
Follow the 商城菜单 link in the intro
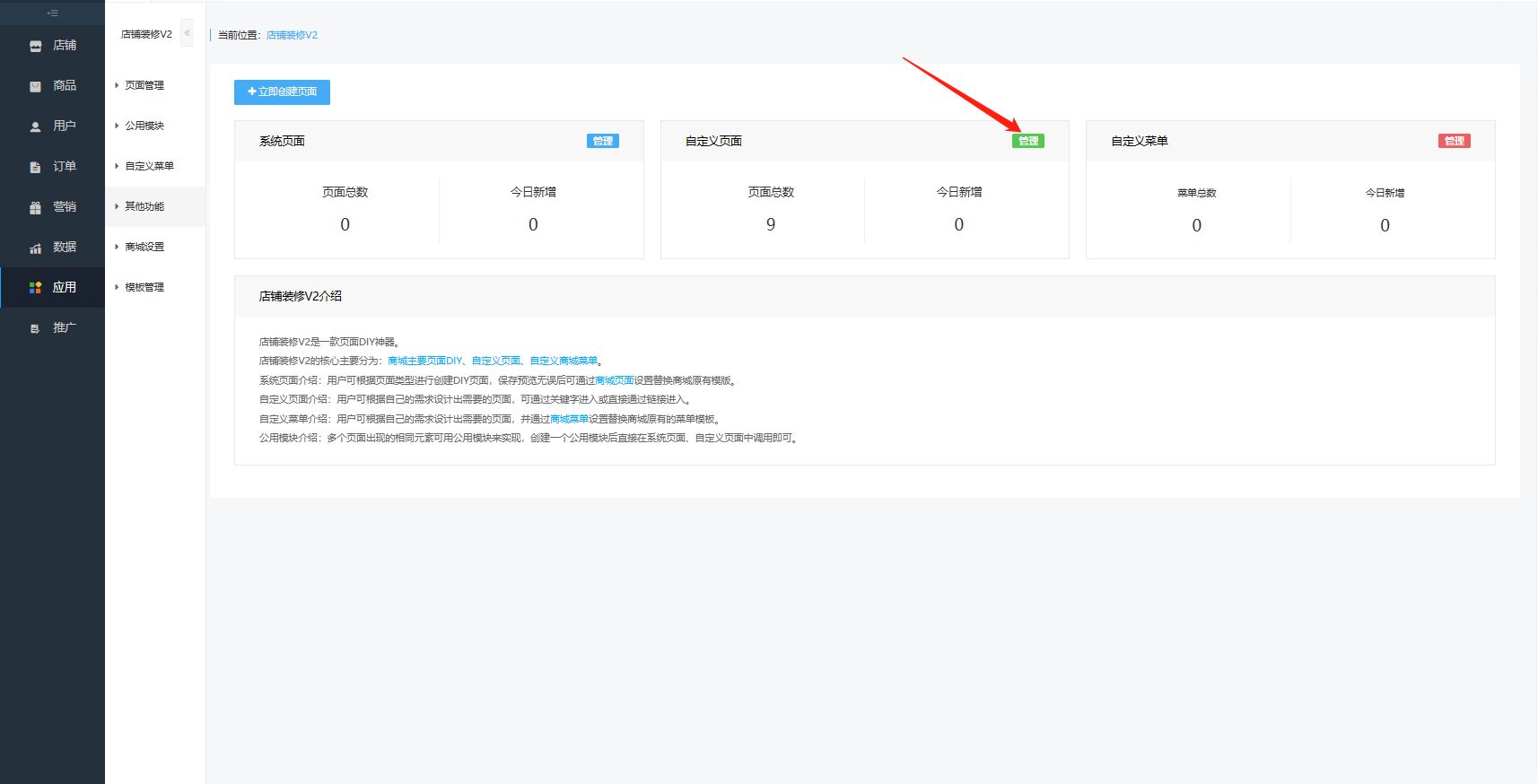pos(569,419)
